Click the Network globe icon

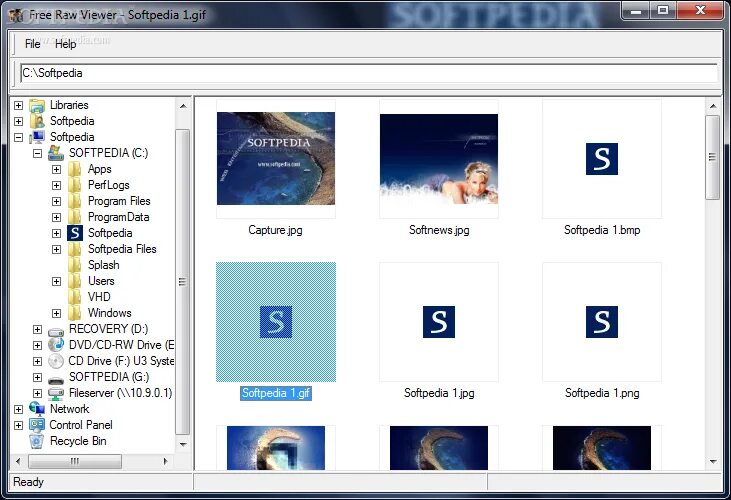37,409
